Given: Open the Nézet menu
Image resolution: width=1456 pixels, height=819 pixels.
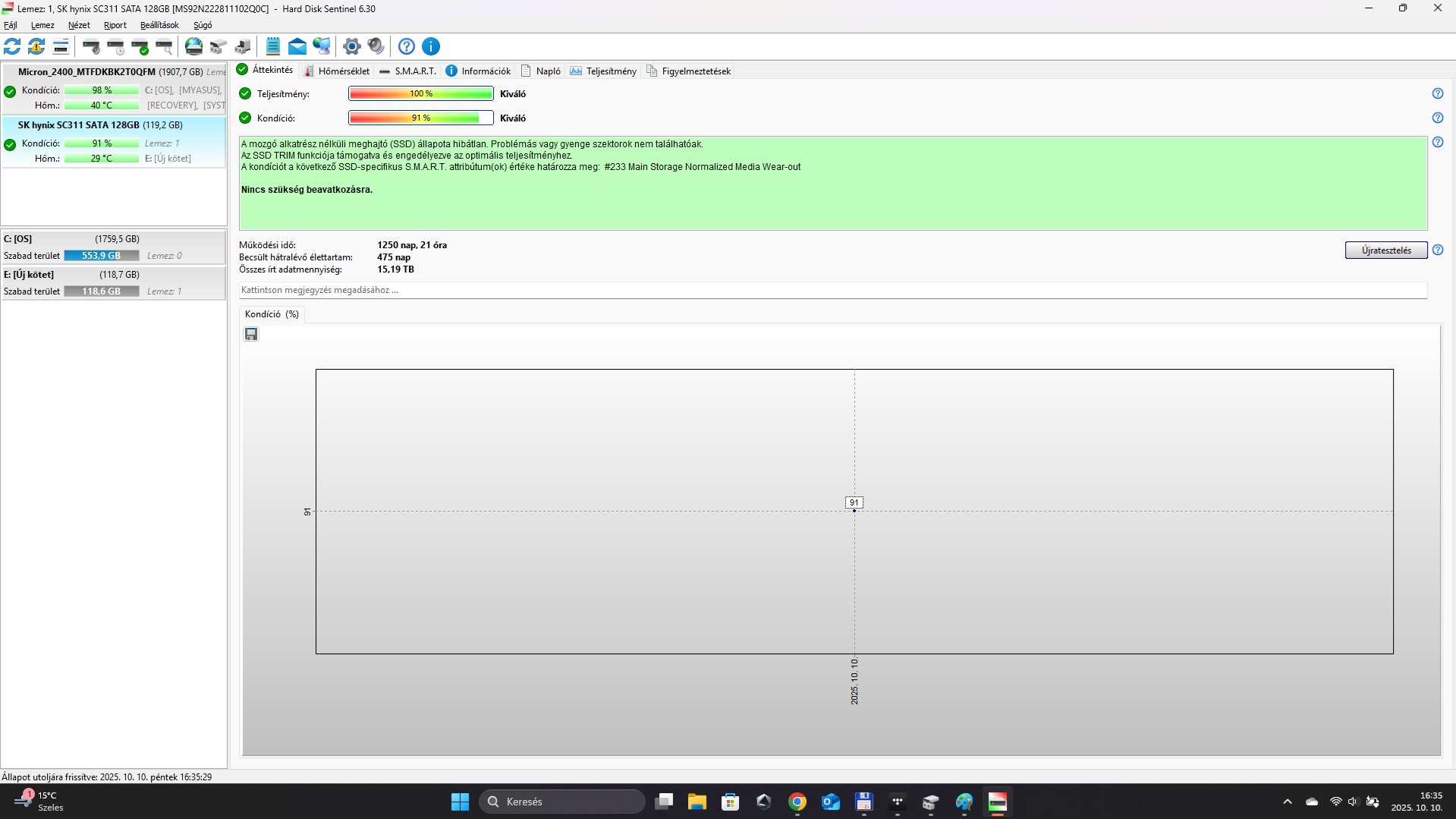Looking at the screenshot, I should (x=79, y=25).
